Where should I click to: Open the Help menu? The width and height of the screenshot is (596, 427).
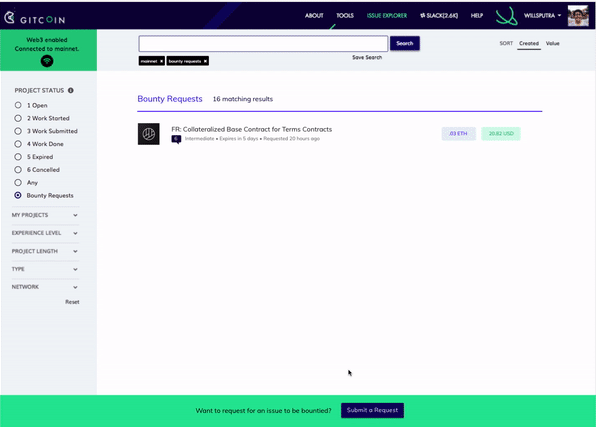(477, 16)
